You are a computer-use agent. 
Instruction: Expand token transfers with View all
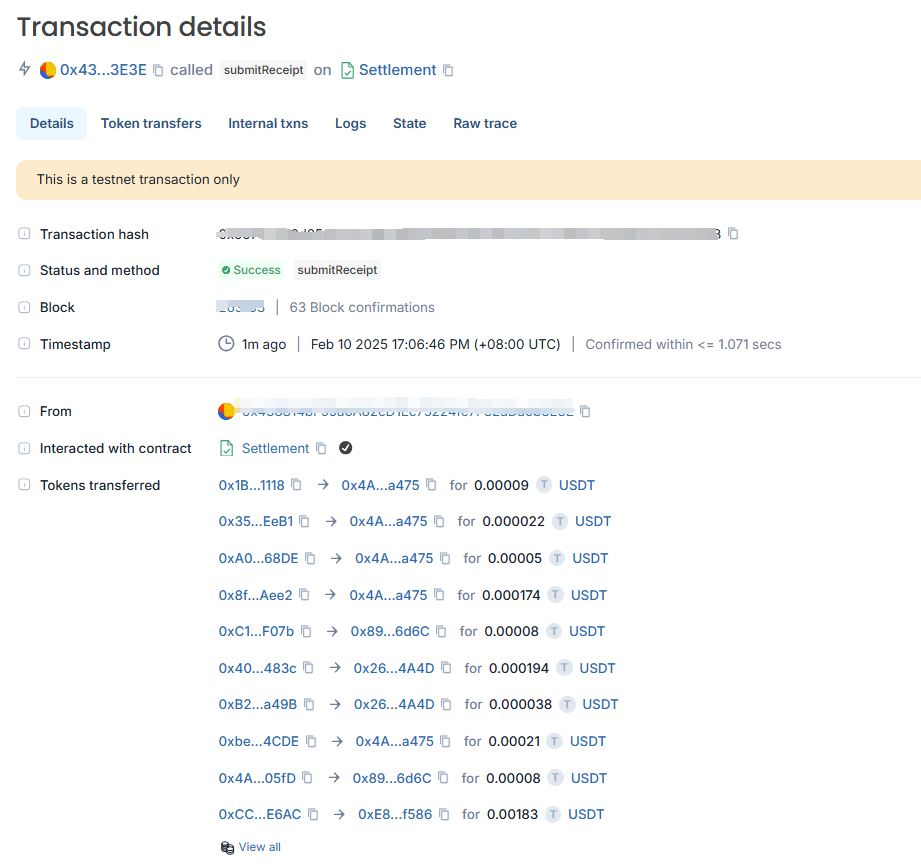click(259, 847)
